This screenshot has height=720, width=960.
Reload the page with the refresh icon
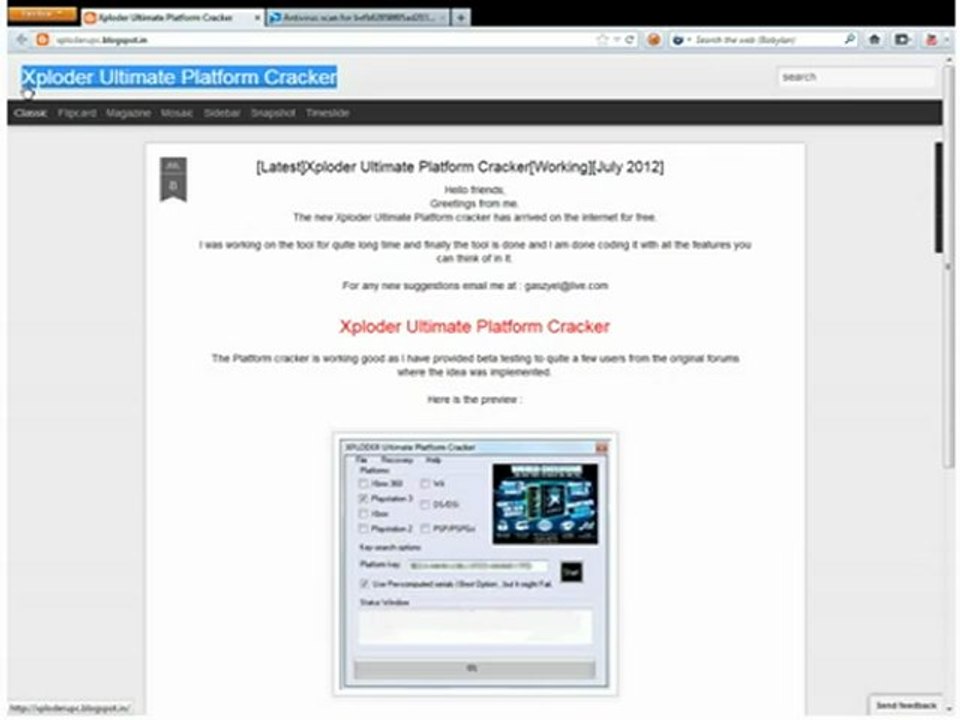click(629, 40)
